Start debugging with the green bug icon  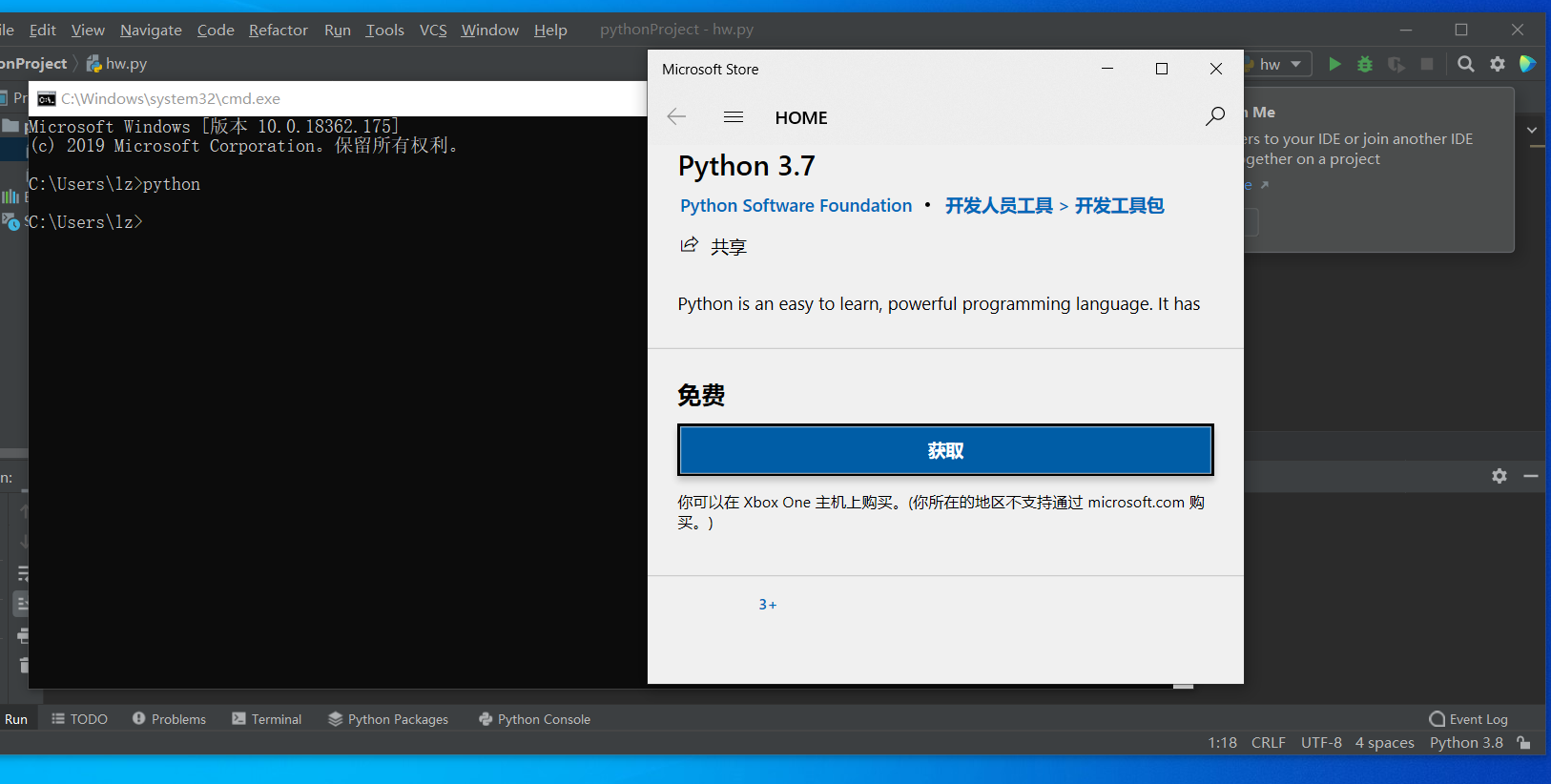[x=1365, y=64]
